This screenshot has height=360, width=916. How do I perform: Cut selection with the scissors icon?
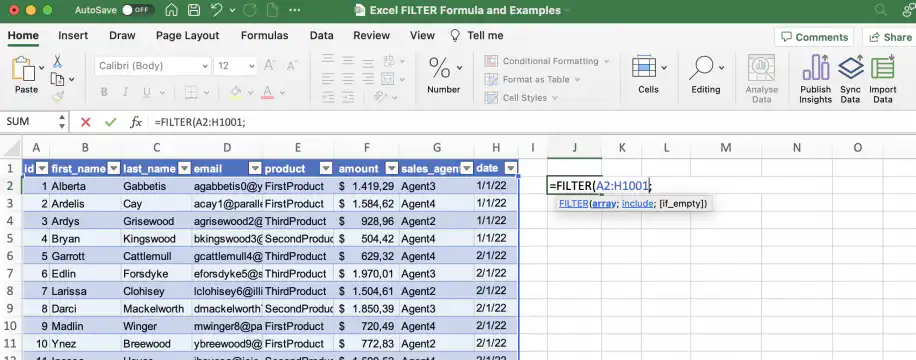(57, 61)
